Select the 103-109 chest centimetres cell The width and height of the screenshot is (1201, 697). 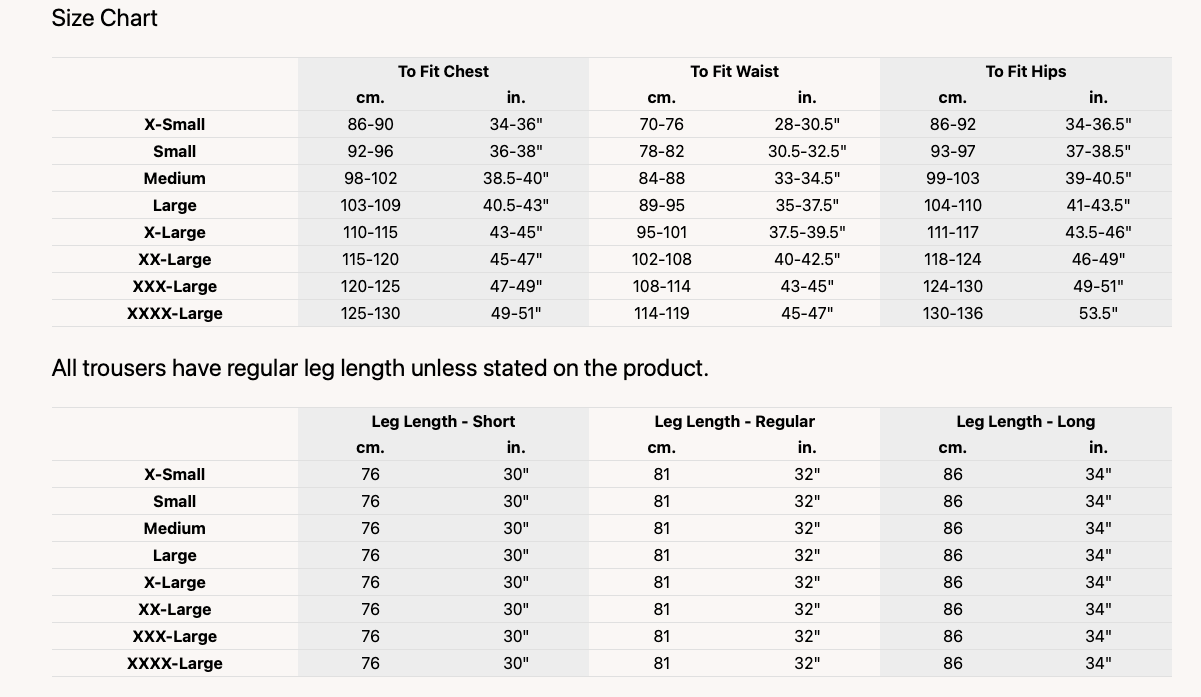[370, 206]
